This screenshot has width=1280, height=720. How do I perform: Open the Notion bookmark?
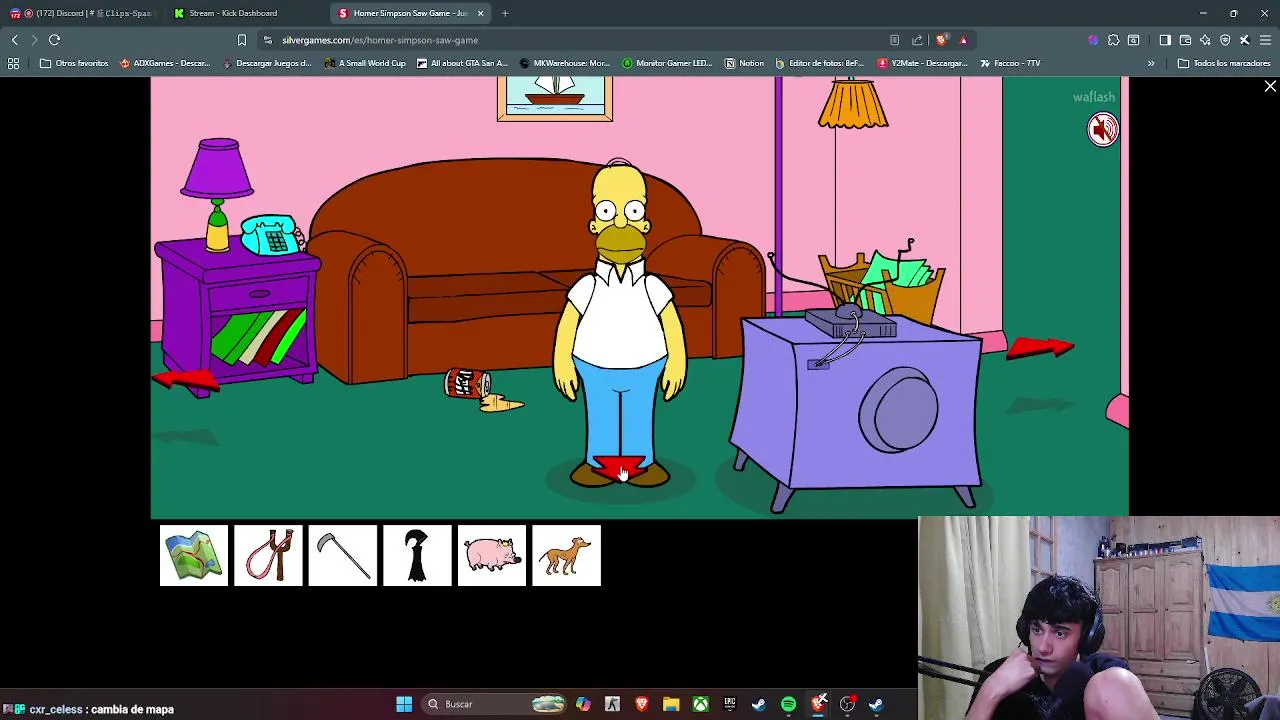click(x=744, y=63)
